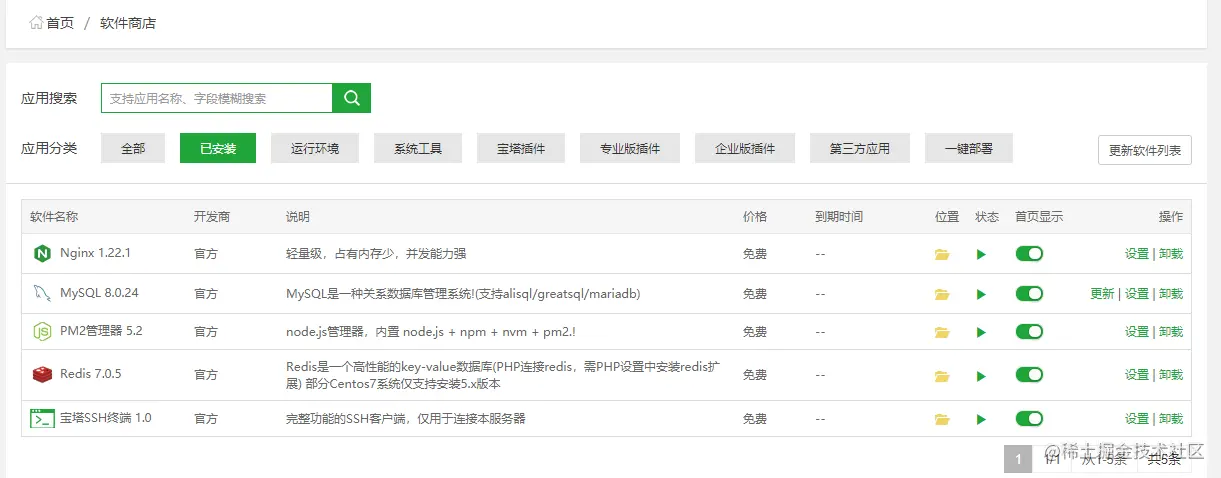Click the 更新软件列表 button
The height and width of the screenshot is (478, 1221).
[x=1145, y=151]
